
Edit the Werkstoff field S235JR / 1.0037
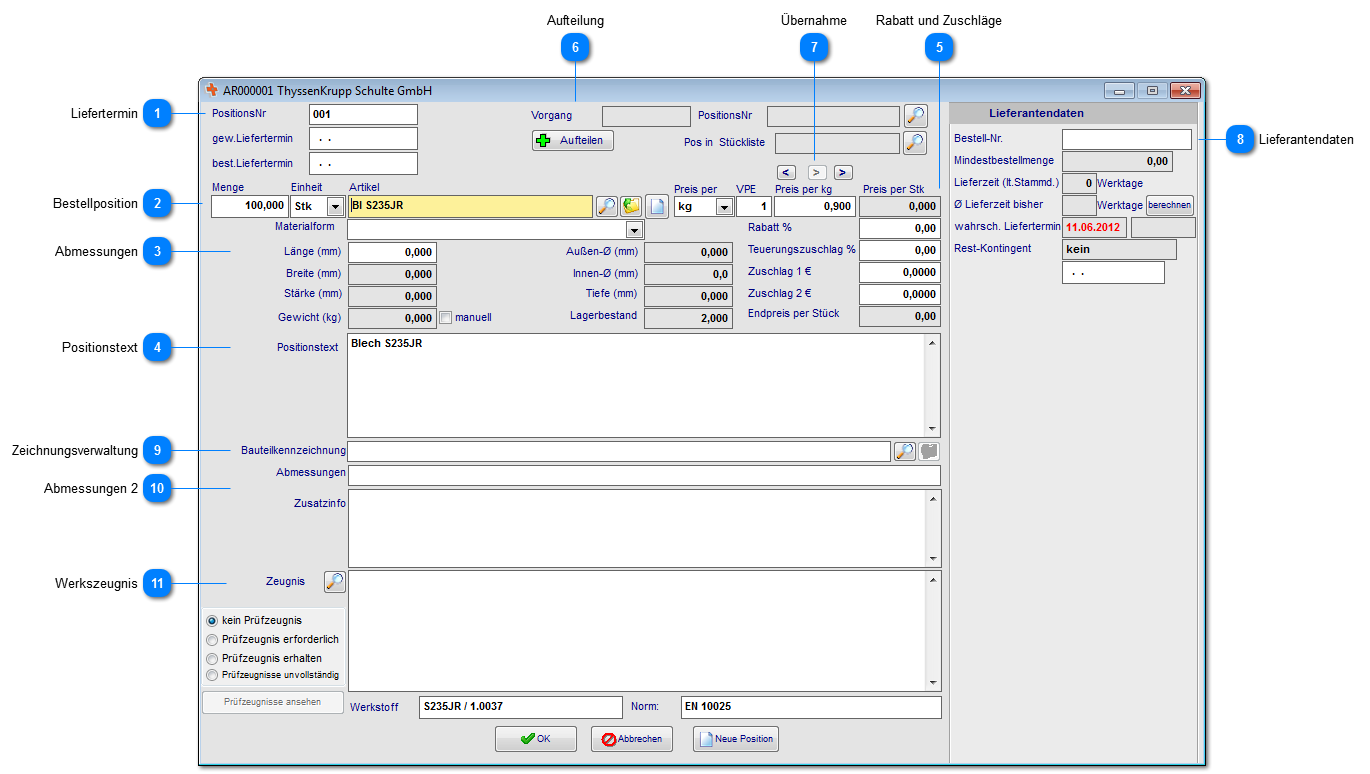pos(520,707)
